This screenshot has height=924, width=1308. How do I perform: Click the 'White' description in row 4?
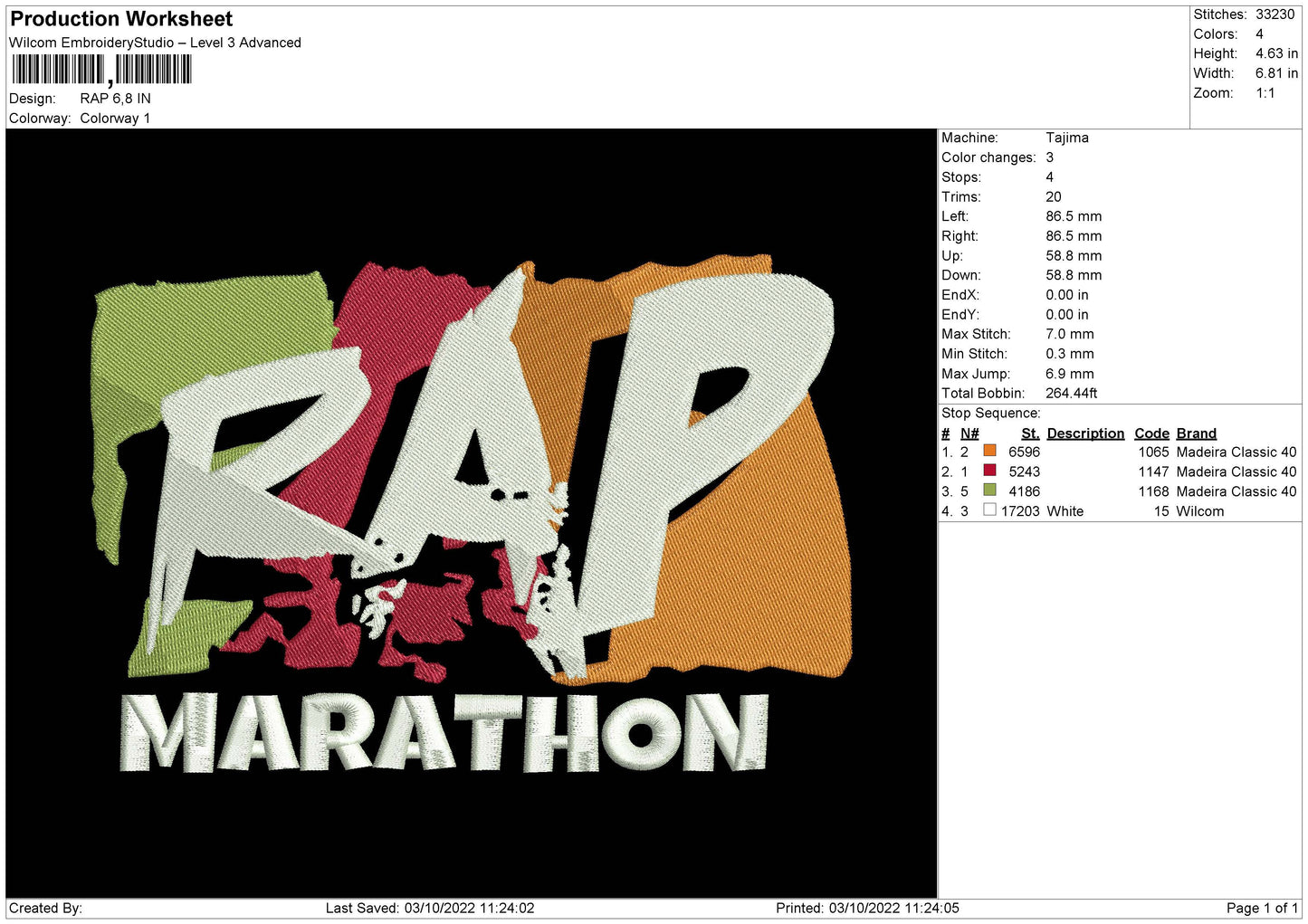click(1065, 511)
